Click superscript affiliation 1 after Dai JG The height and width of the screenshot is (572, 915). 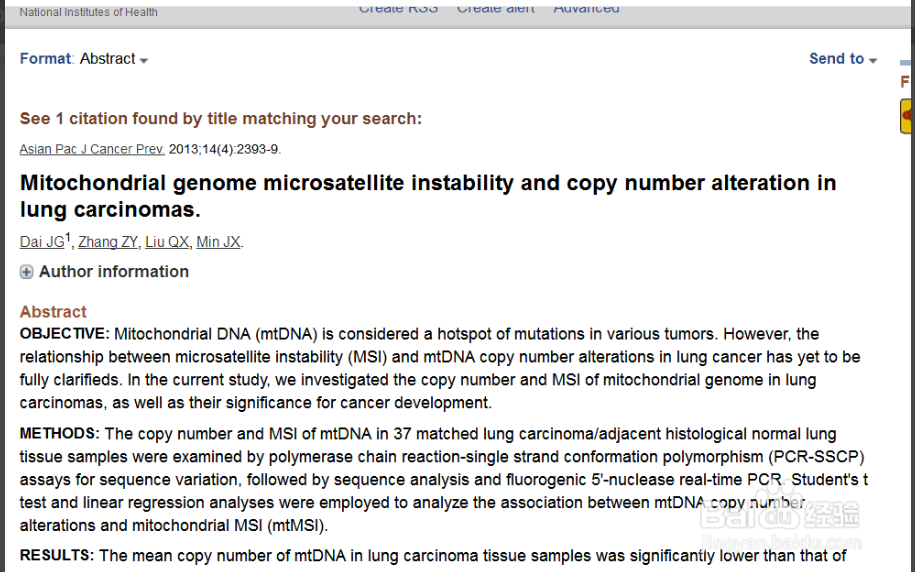point(68,238)
